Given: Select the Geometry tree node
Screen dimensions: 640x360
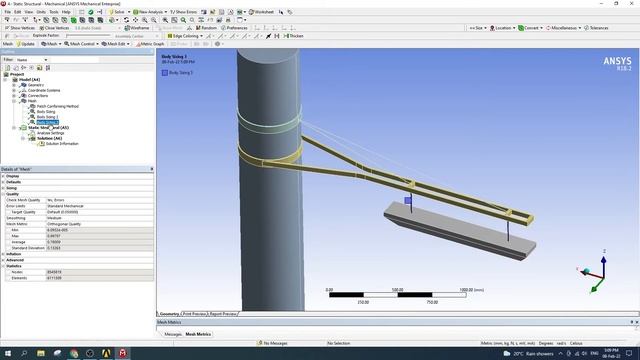Looking at the screenshot, I should [36, 85].
